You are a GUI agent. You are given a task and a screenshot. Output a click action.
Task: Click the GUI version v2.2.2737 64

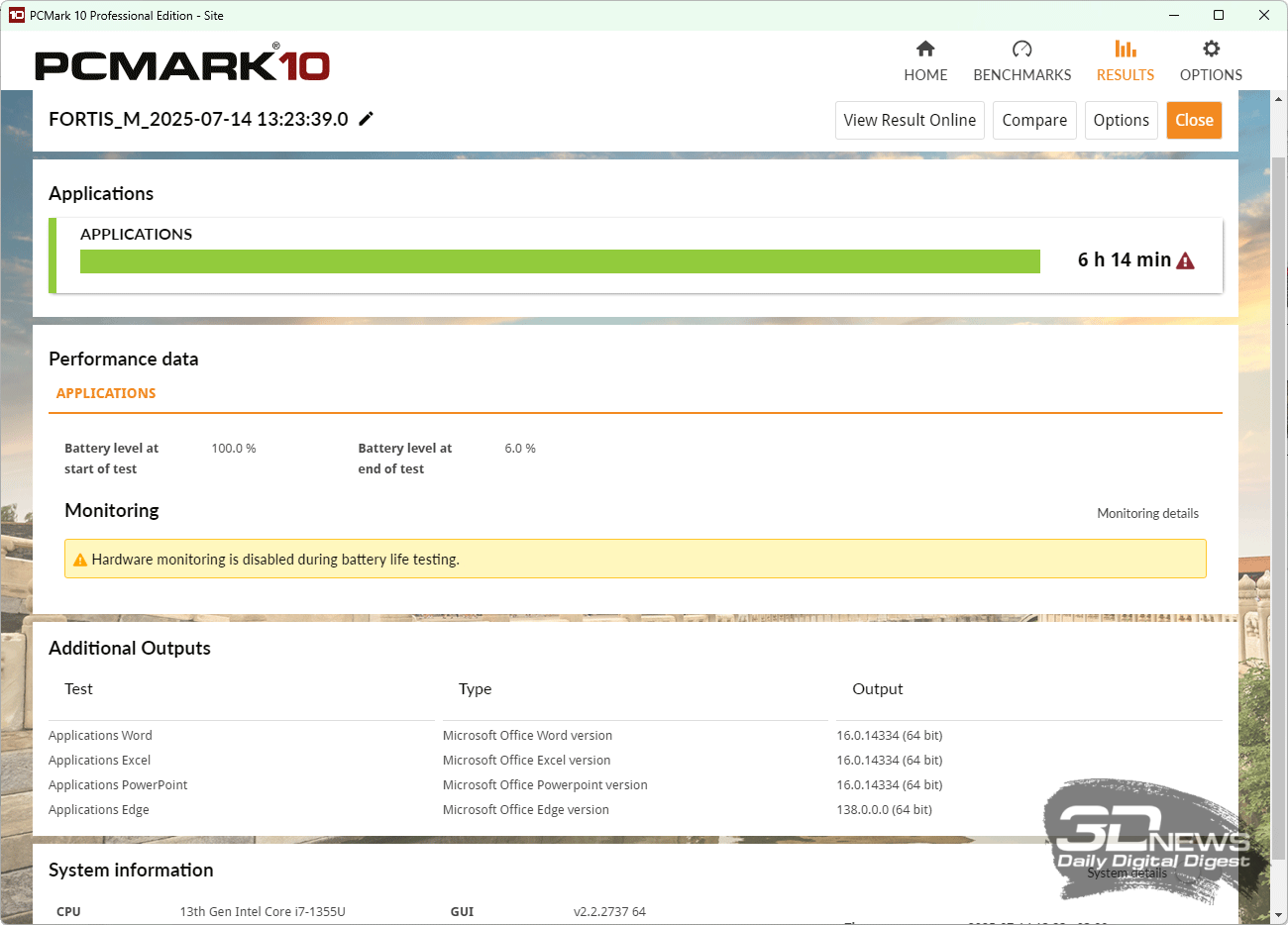tap(609, 912)
